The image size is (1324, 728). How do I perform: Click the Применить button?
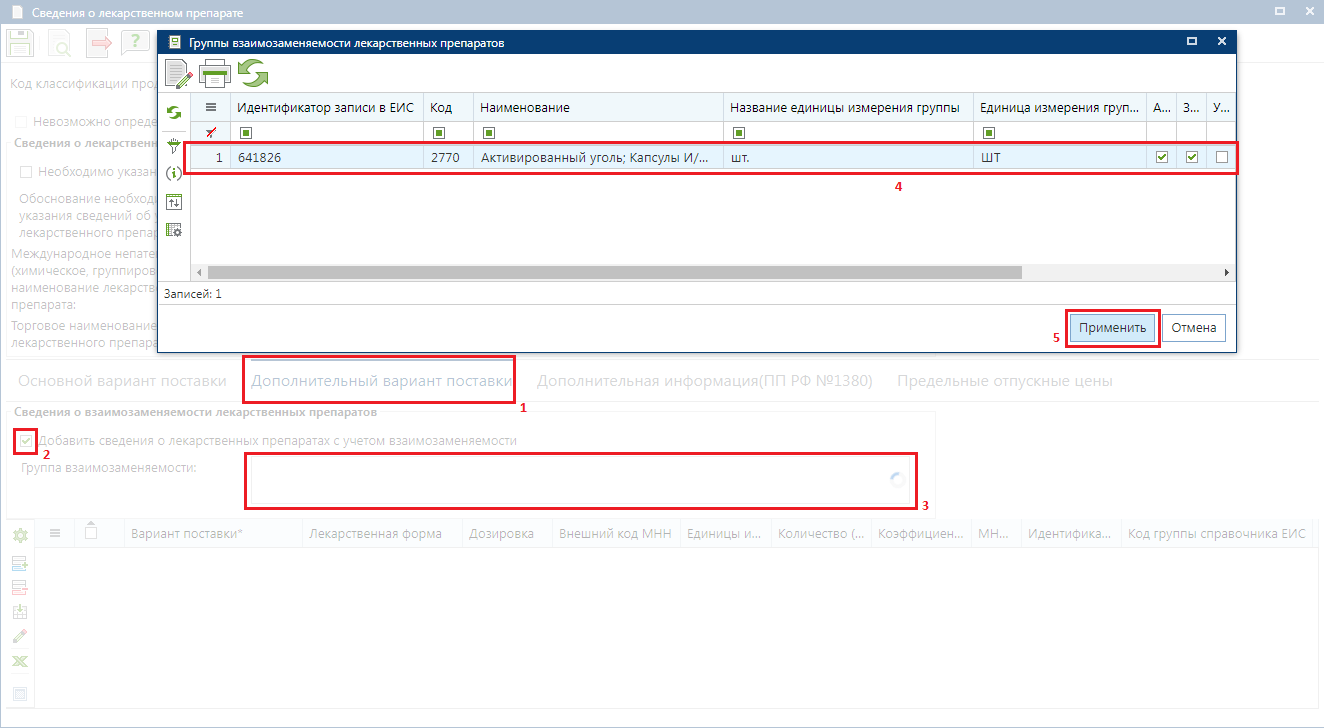click(1112, 328)
